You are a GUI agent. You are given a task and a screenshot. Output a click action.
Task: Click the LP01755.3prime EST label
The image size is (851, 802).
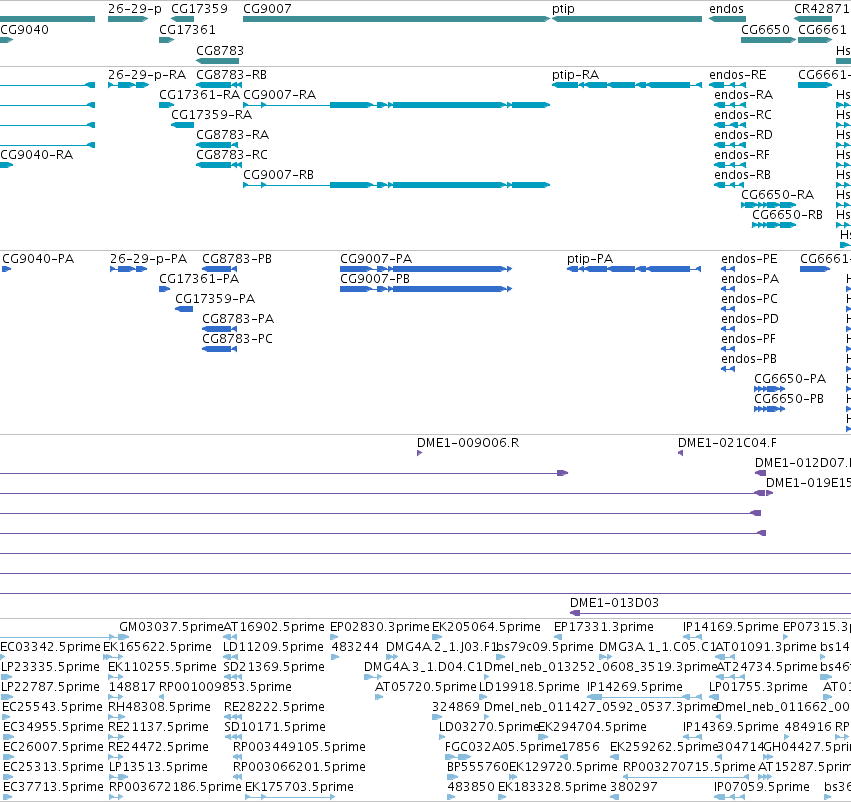click(x=758, y=687)
